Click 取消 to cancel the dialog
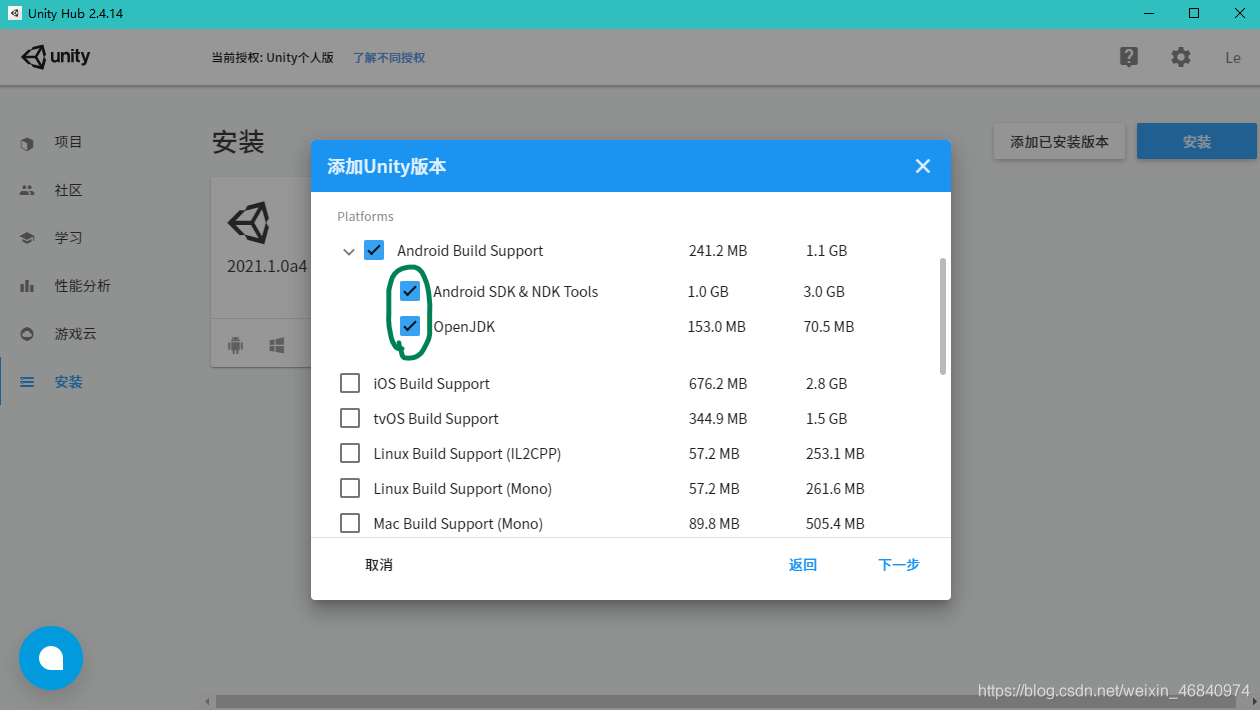The width and height of the screenshot is (1260, 710). point(379,565)
